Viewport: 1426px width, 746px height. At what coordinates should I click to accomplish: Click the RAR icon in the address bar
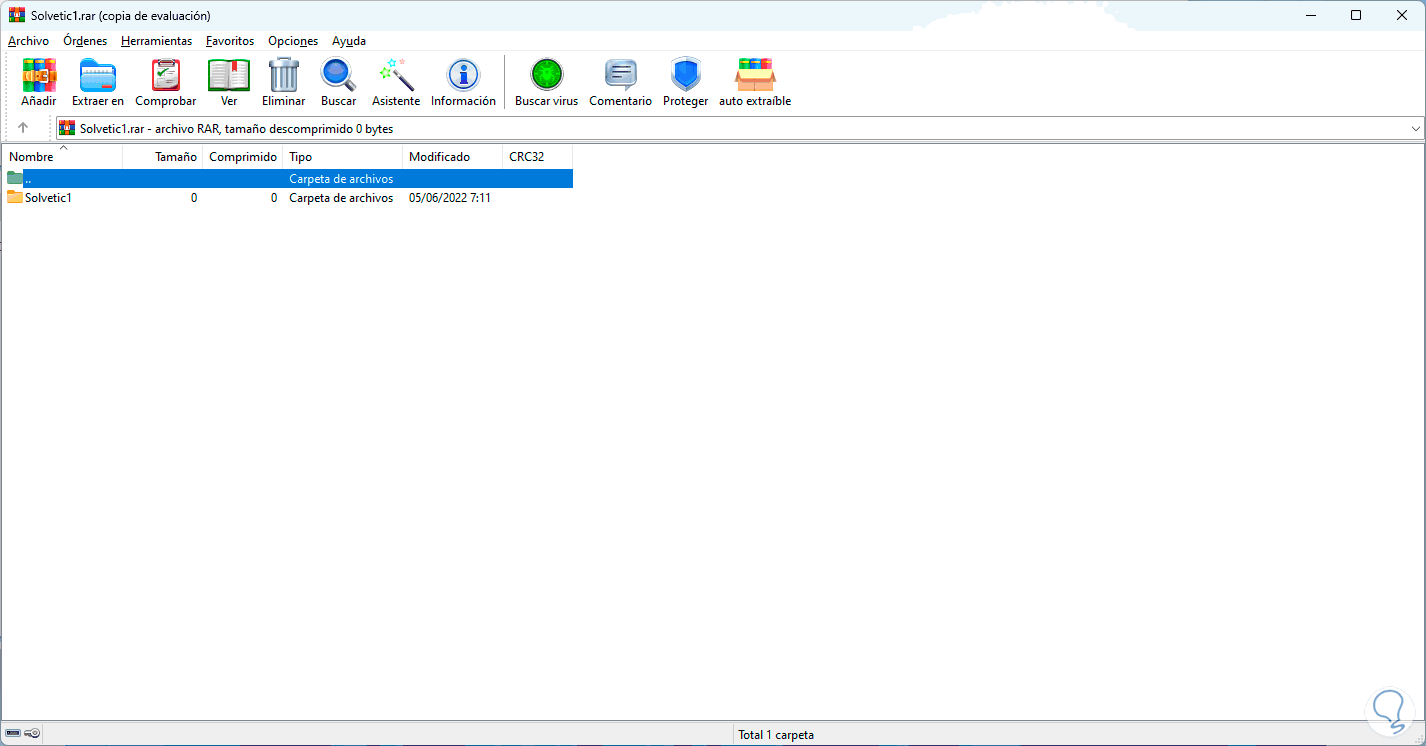[x=67, y=128]
